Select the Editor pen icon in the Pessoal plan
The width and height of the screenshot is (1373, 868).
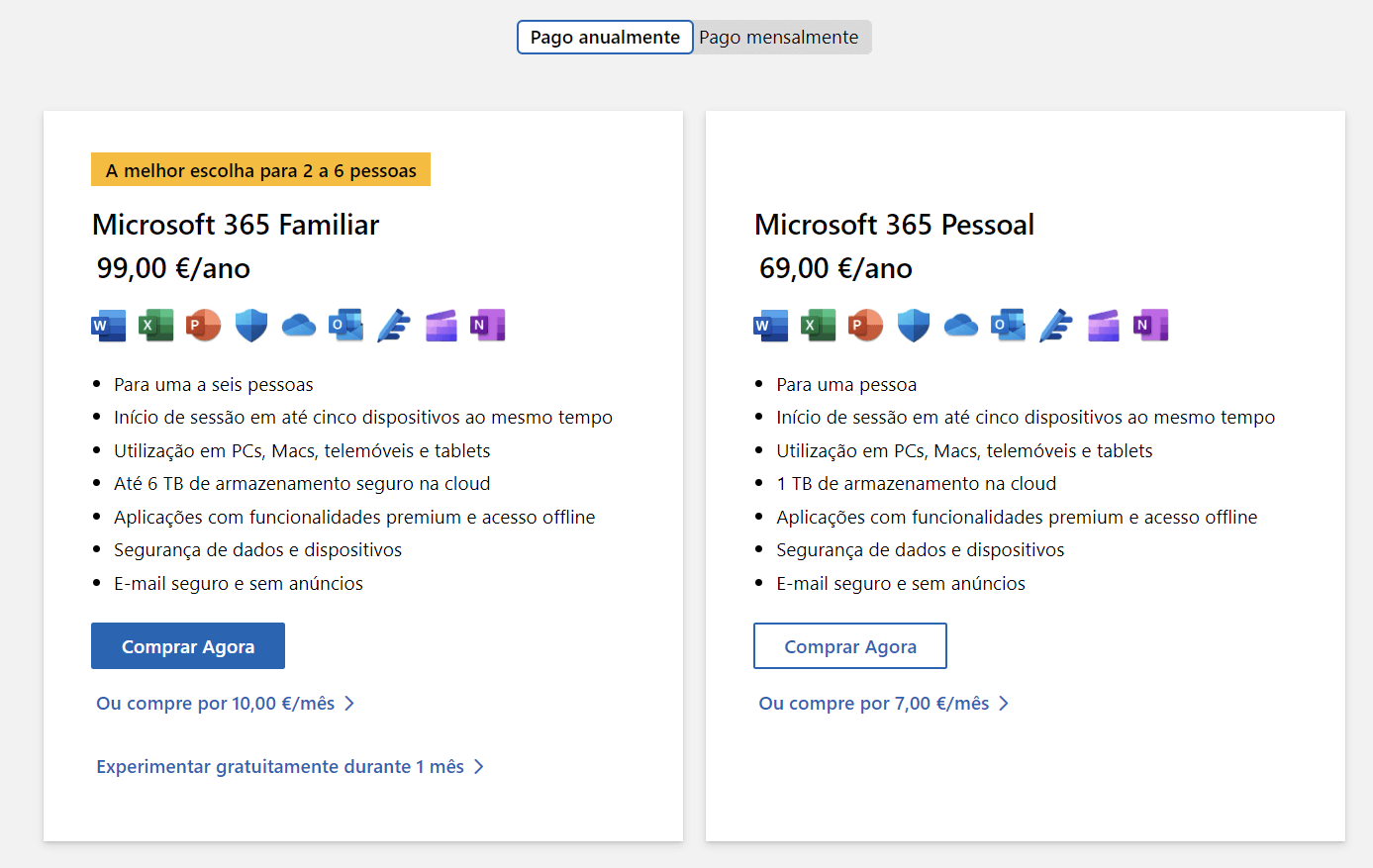1055,325
